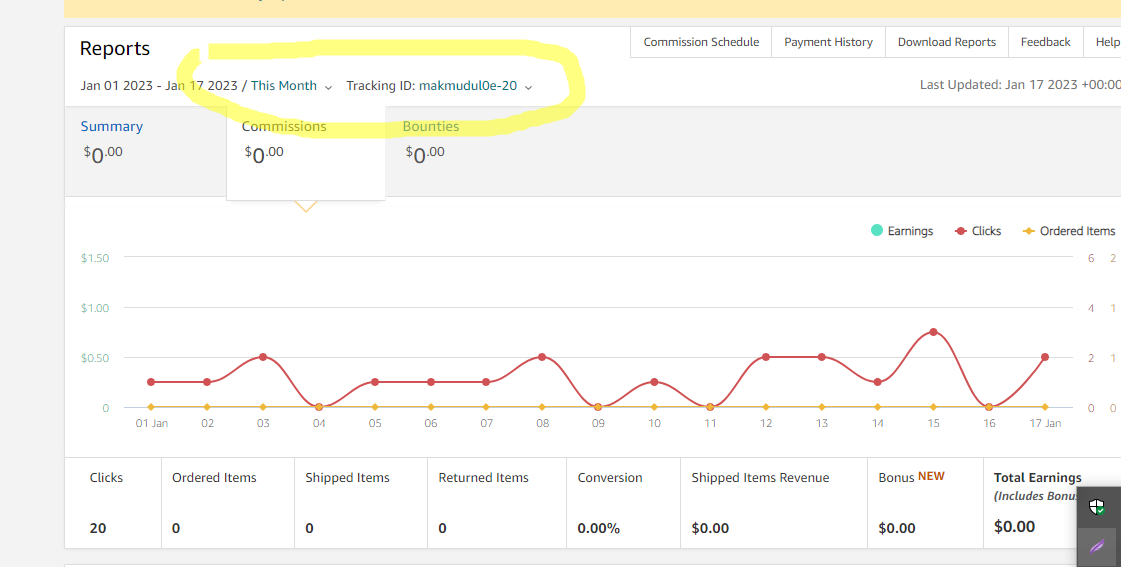1121x567 pixels.
Task: Click the Clicks column header
Action: click(106, 478)
